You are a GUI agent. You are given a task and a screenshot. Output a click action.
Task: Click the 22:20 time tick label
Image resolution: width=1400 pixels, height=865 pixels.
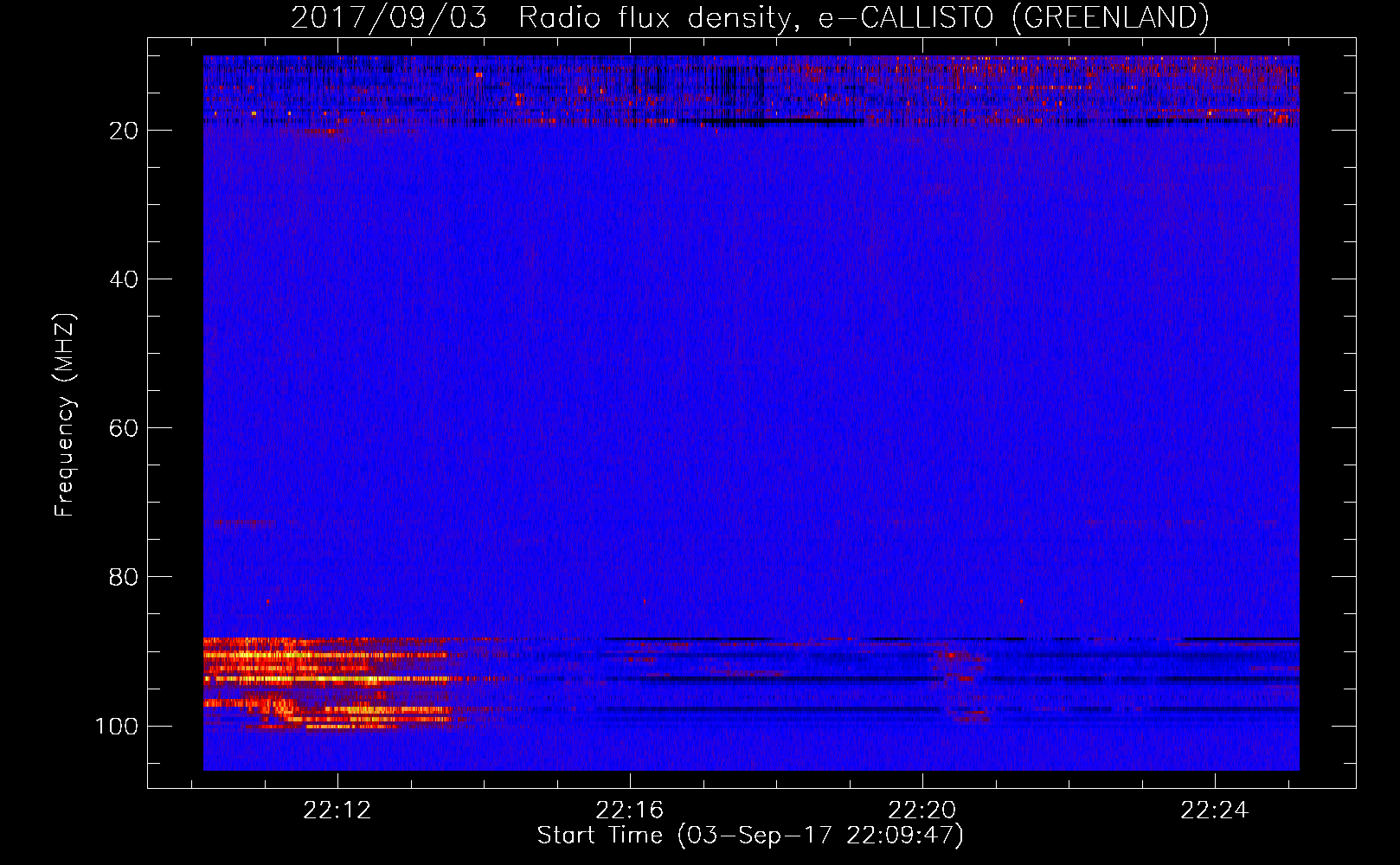tap(922, 811)
